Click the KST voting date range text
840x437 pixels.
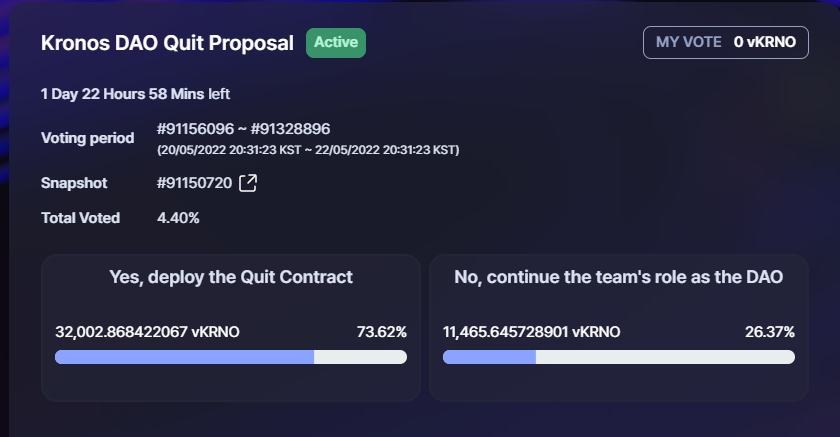(x=308, y=150)
